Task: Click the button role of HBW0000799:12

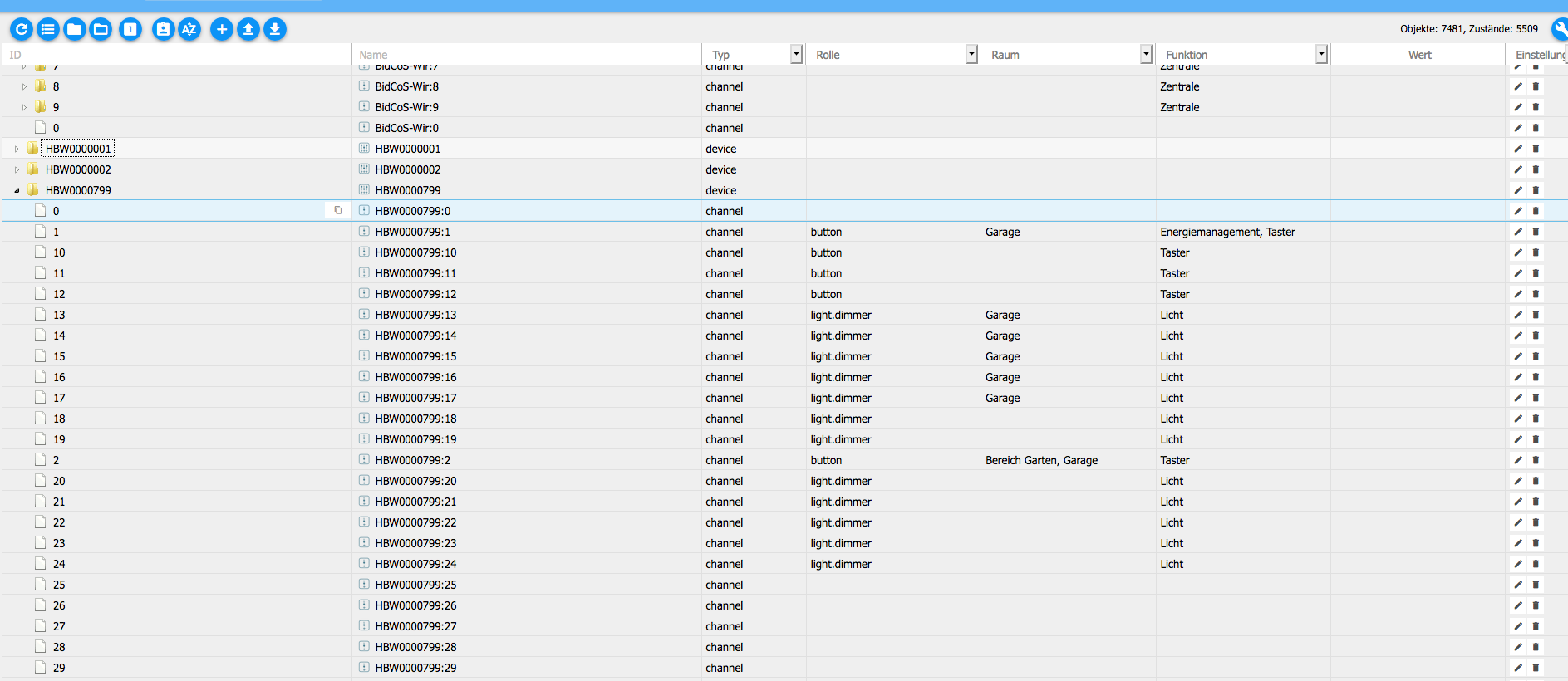Action: point(826,294)
